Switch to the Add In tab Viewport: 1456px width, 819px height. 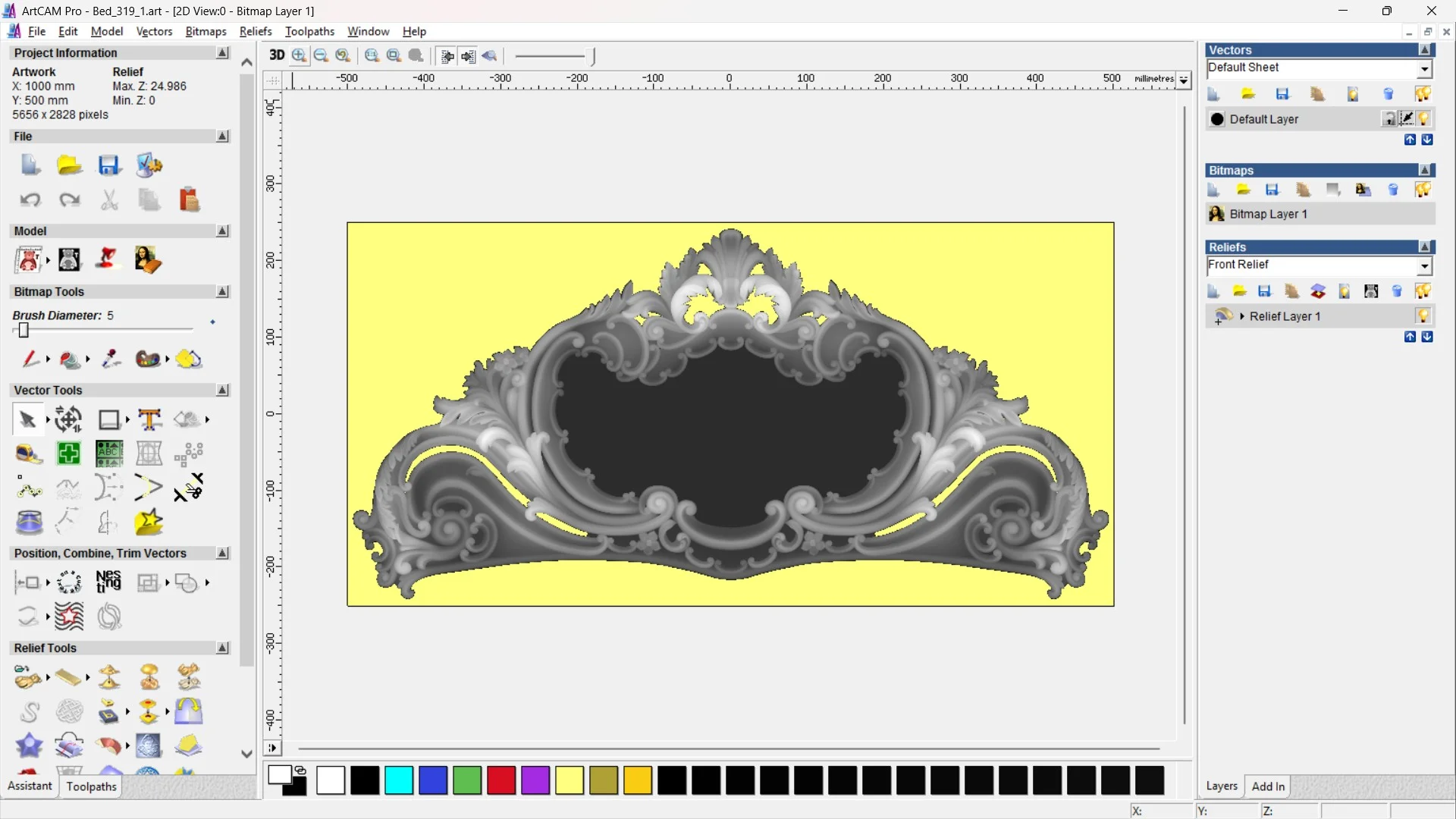pyautogui.click(x=1268, y=786)
